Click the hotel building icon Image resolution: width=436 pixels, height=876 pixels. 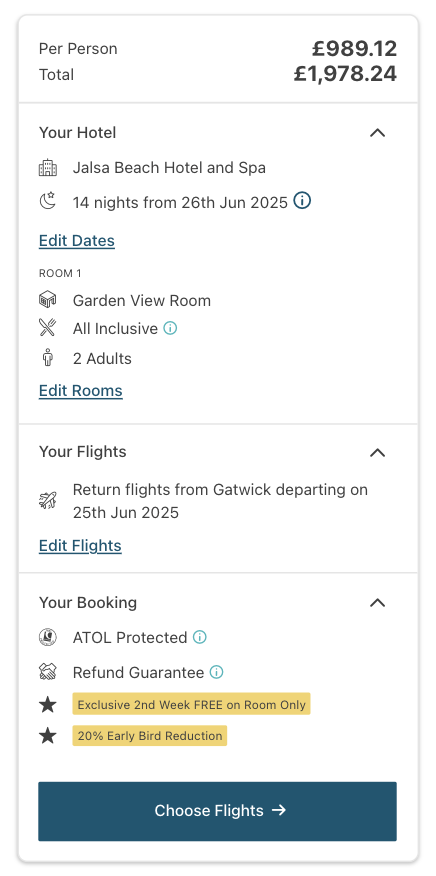[x=48, y=168]
